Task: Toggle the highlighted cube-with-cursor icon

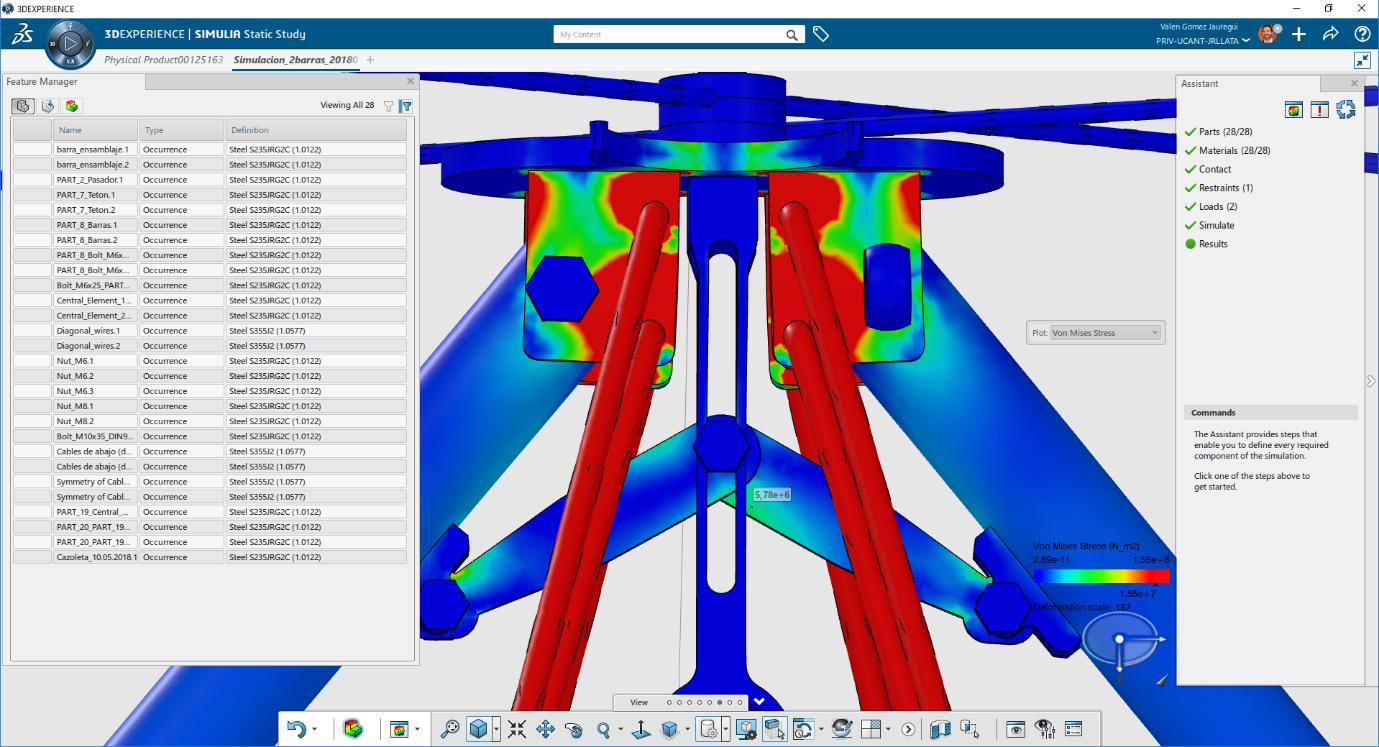Action: (775, 730)
